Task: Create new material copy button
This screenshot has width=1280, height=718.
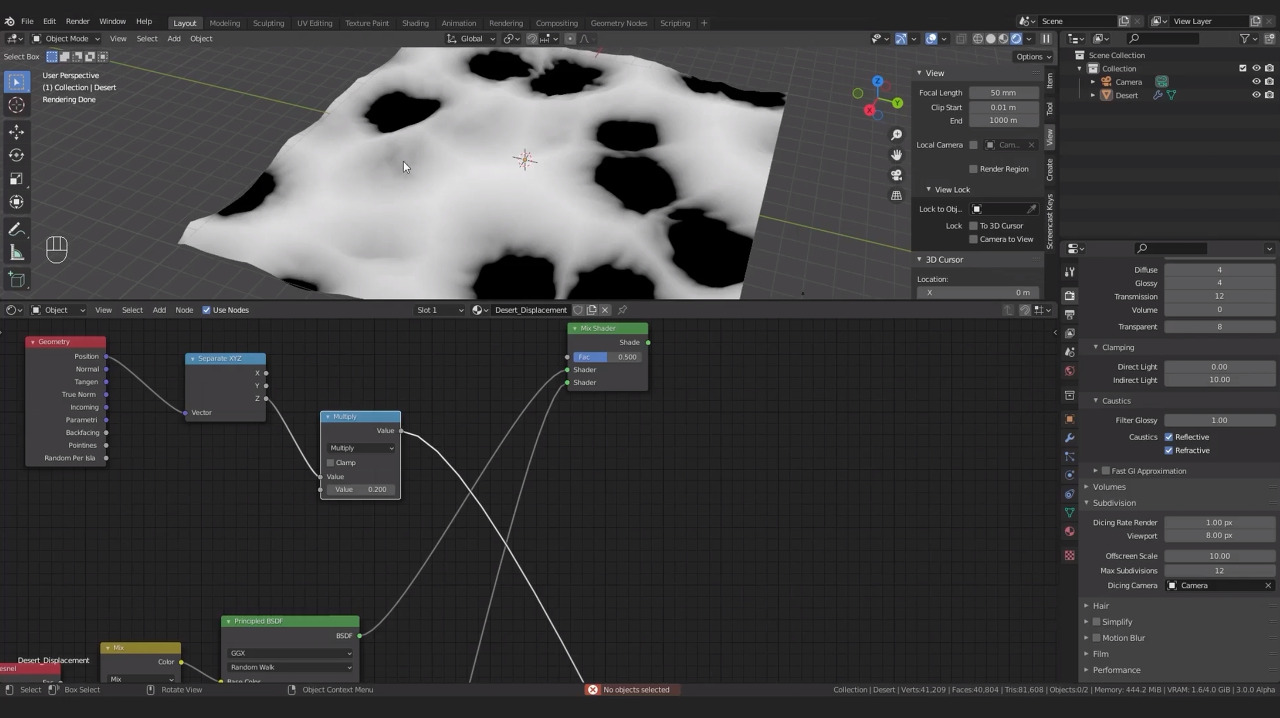Action: point(592,310)
